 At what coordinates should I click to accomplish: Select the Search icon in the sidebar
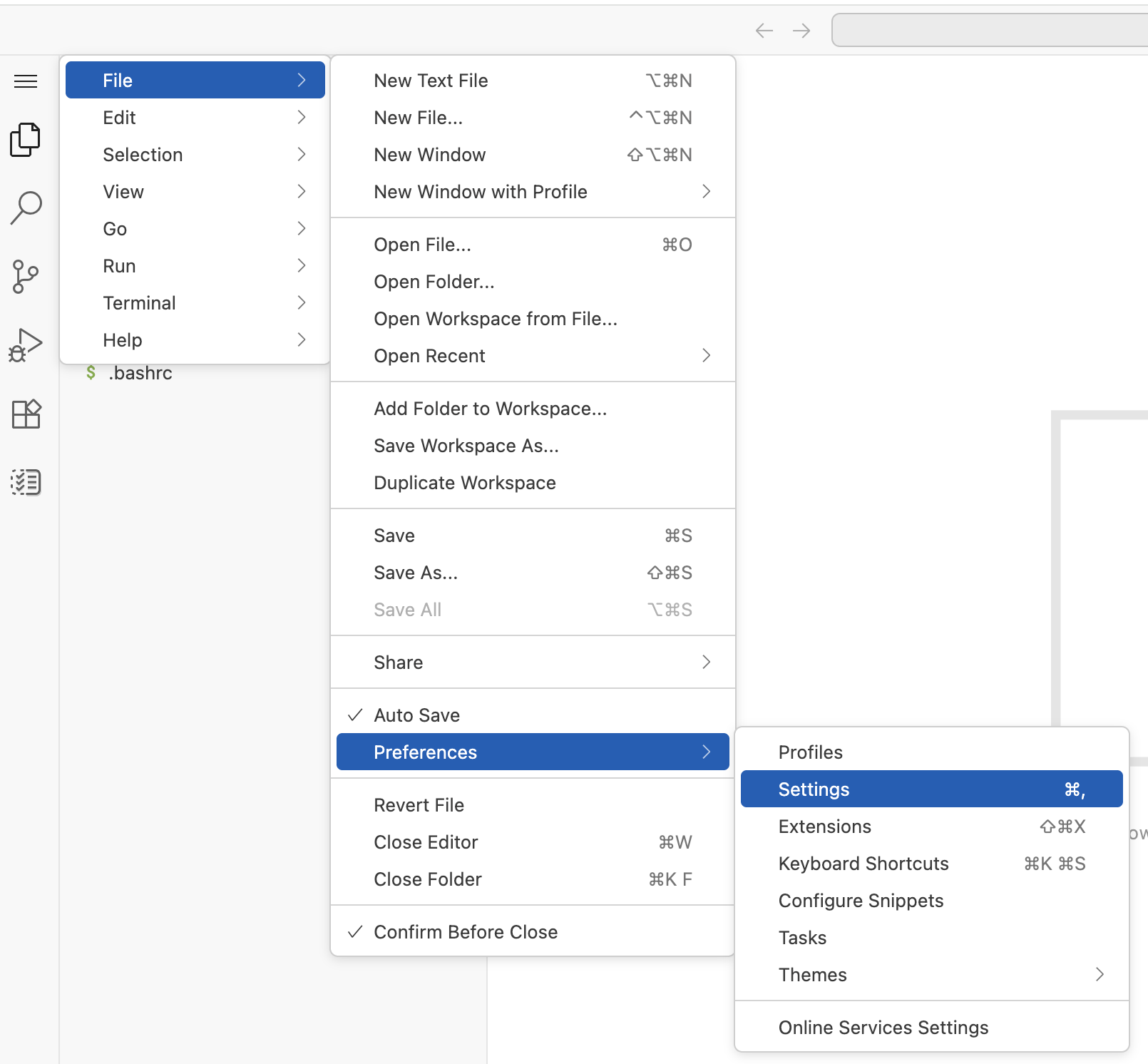(26, 208)
